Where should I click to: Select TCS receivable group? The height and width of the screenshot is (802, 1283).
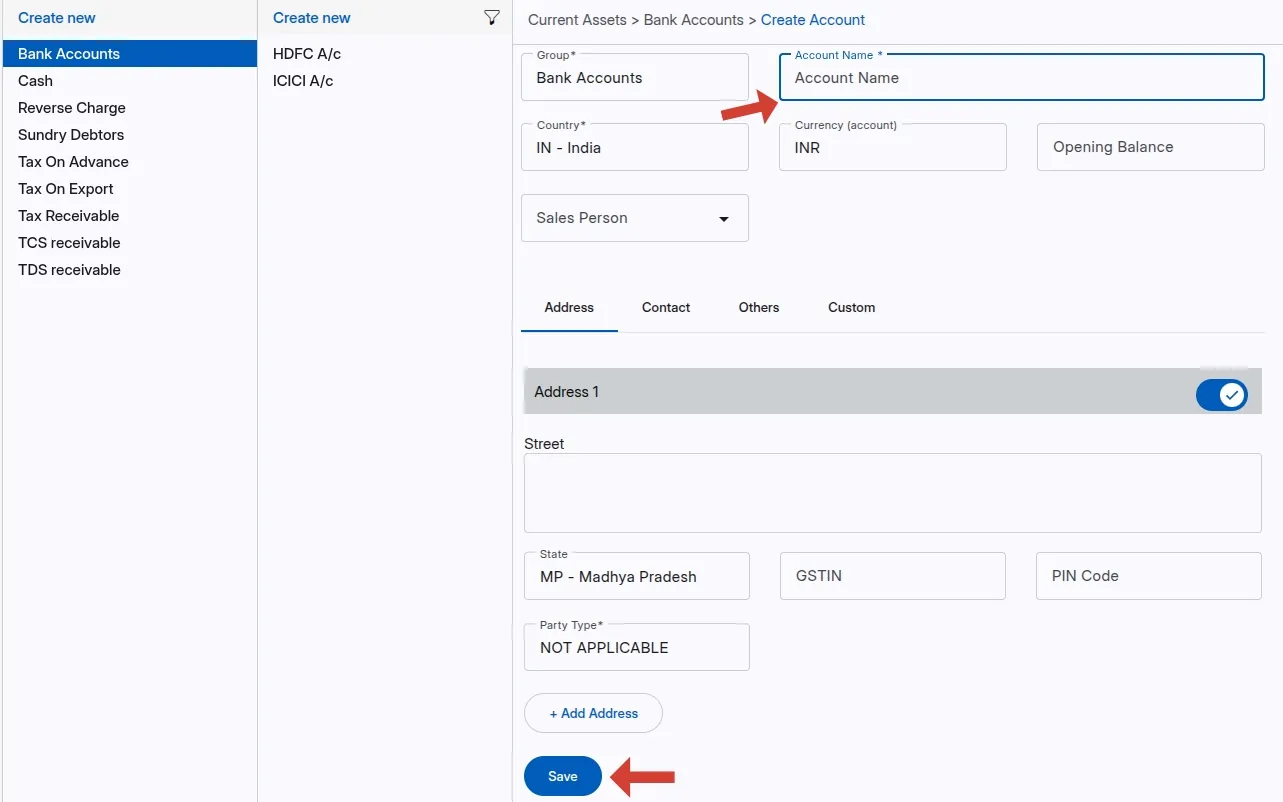click(x=130, y=243)
